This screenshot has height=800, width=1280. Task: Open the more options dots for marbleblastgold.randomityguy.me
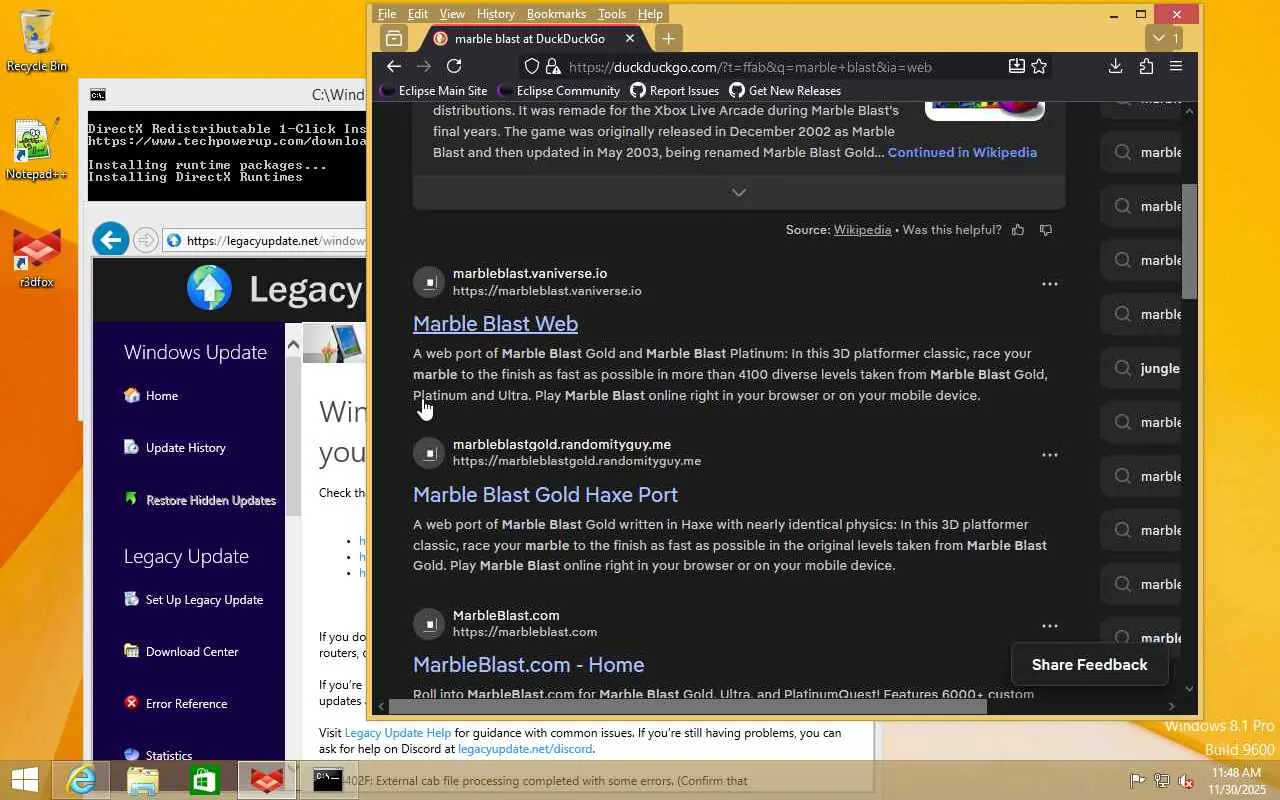[x=1050, y=455]
